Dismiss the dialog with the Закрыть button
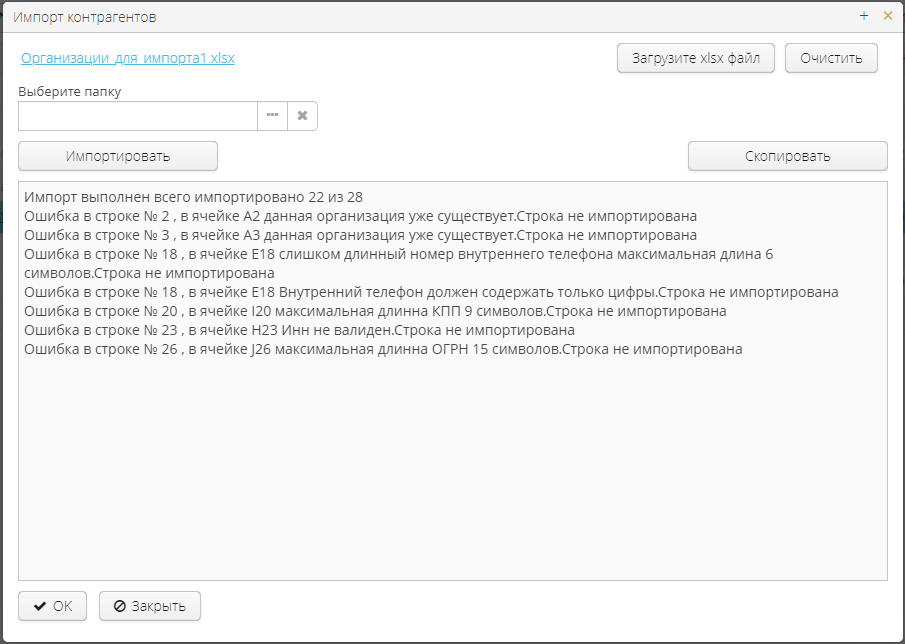Image resolution: width=905 pixels, height=644 pixels. [x=149, y=606]
